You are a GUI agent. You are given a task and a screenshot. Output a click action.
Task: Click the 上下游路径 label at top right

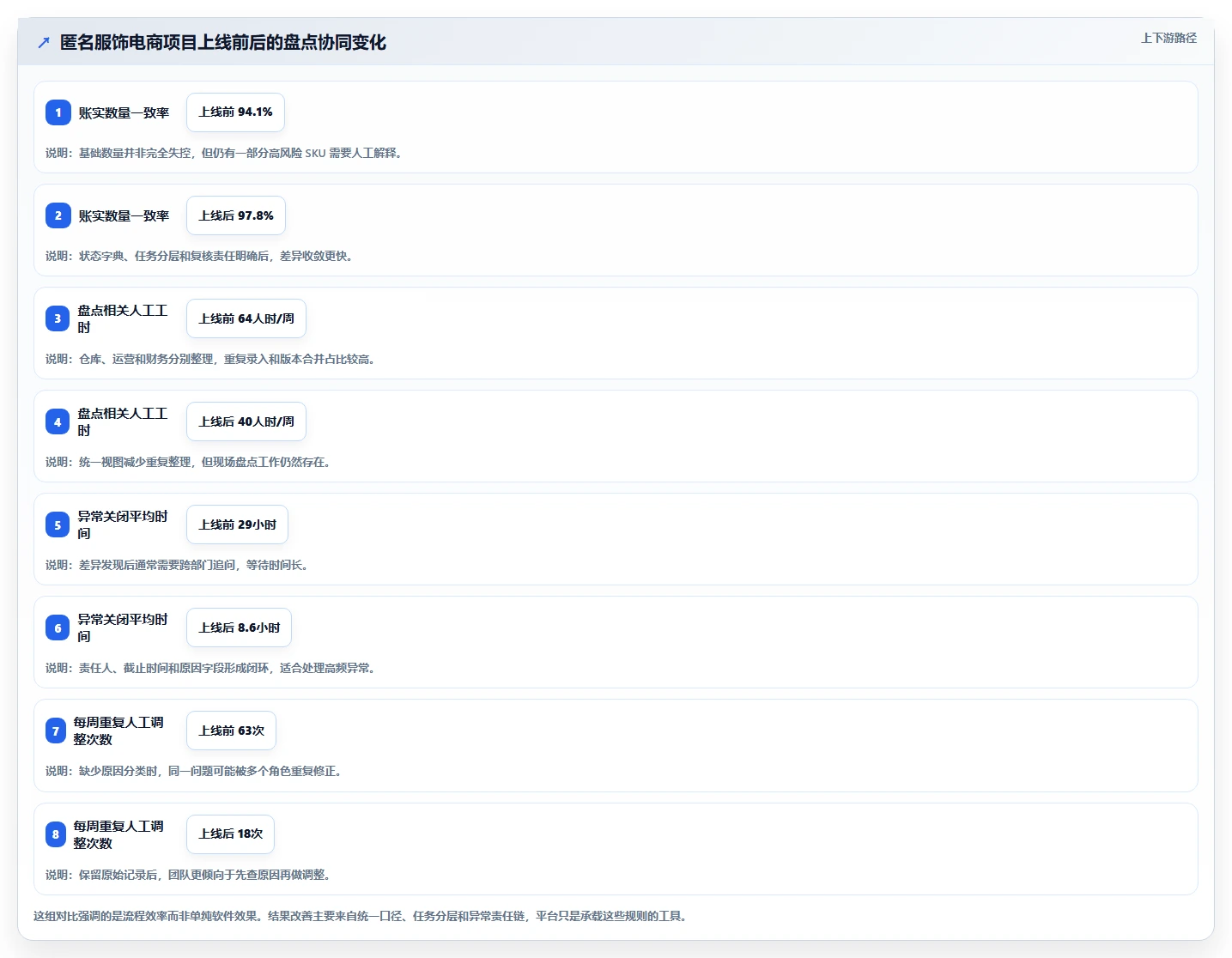click(x=1168, y=38)
